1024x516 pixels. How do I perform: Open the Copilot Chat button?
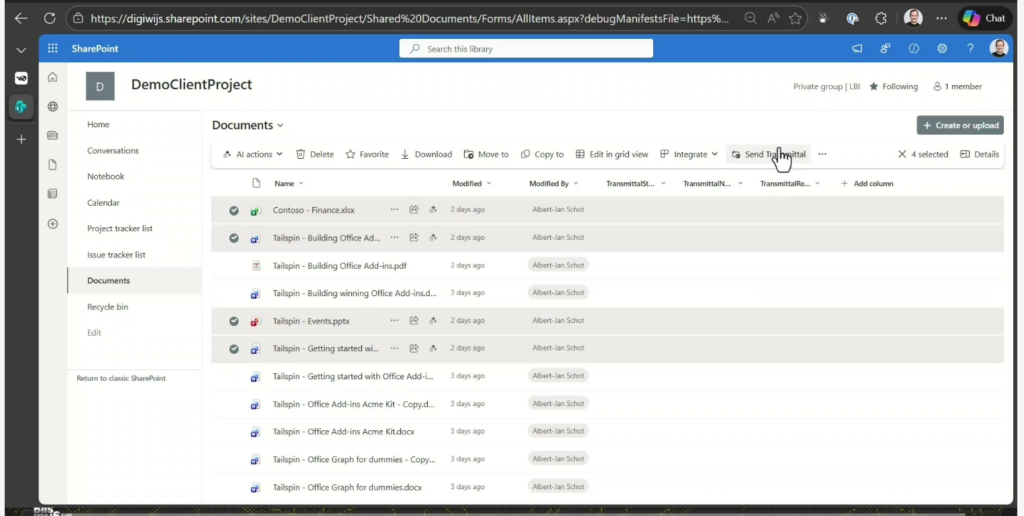985,18
